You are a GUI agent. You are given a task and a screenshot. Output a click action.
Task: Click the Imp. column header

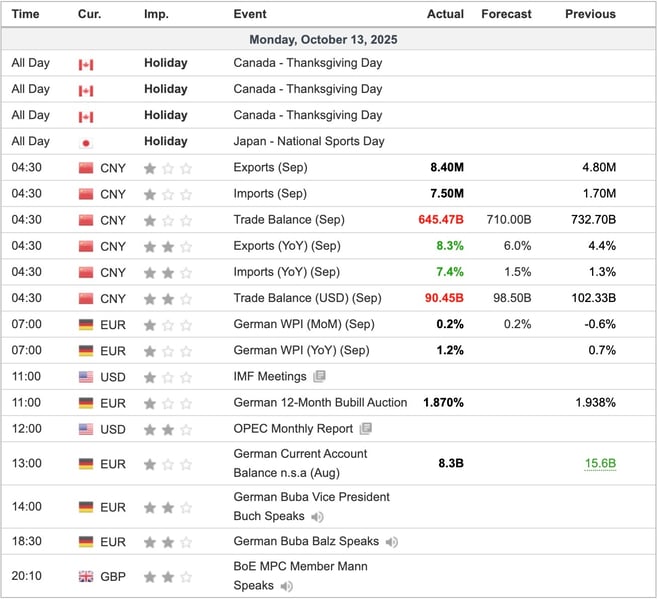pyautogui.click(x=156, y=14)
